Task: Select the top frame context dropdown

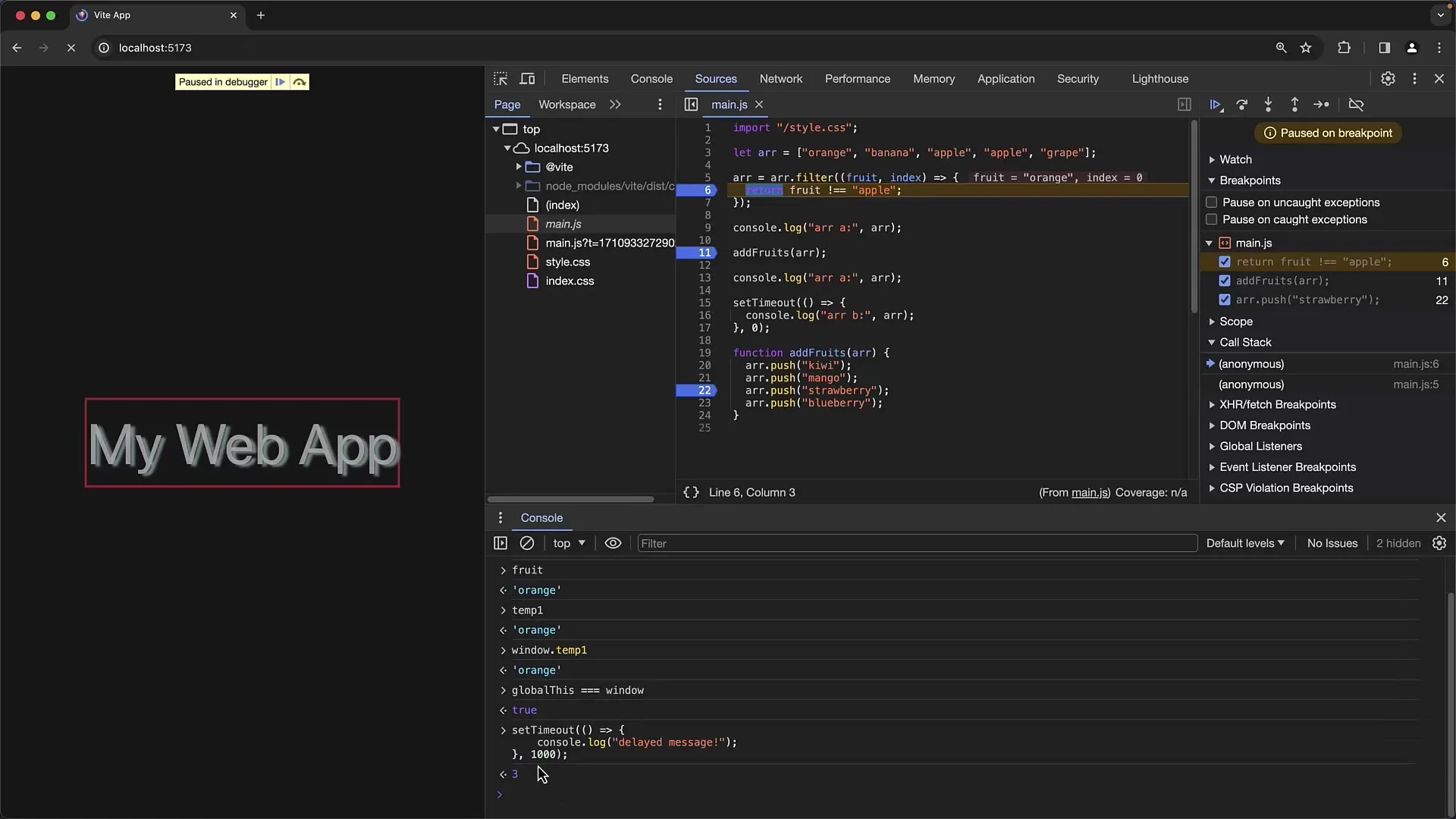Action: click(x=568, y=543)
